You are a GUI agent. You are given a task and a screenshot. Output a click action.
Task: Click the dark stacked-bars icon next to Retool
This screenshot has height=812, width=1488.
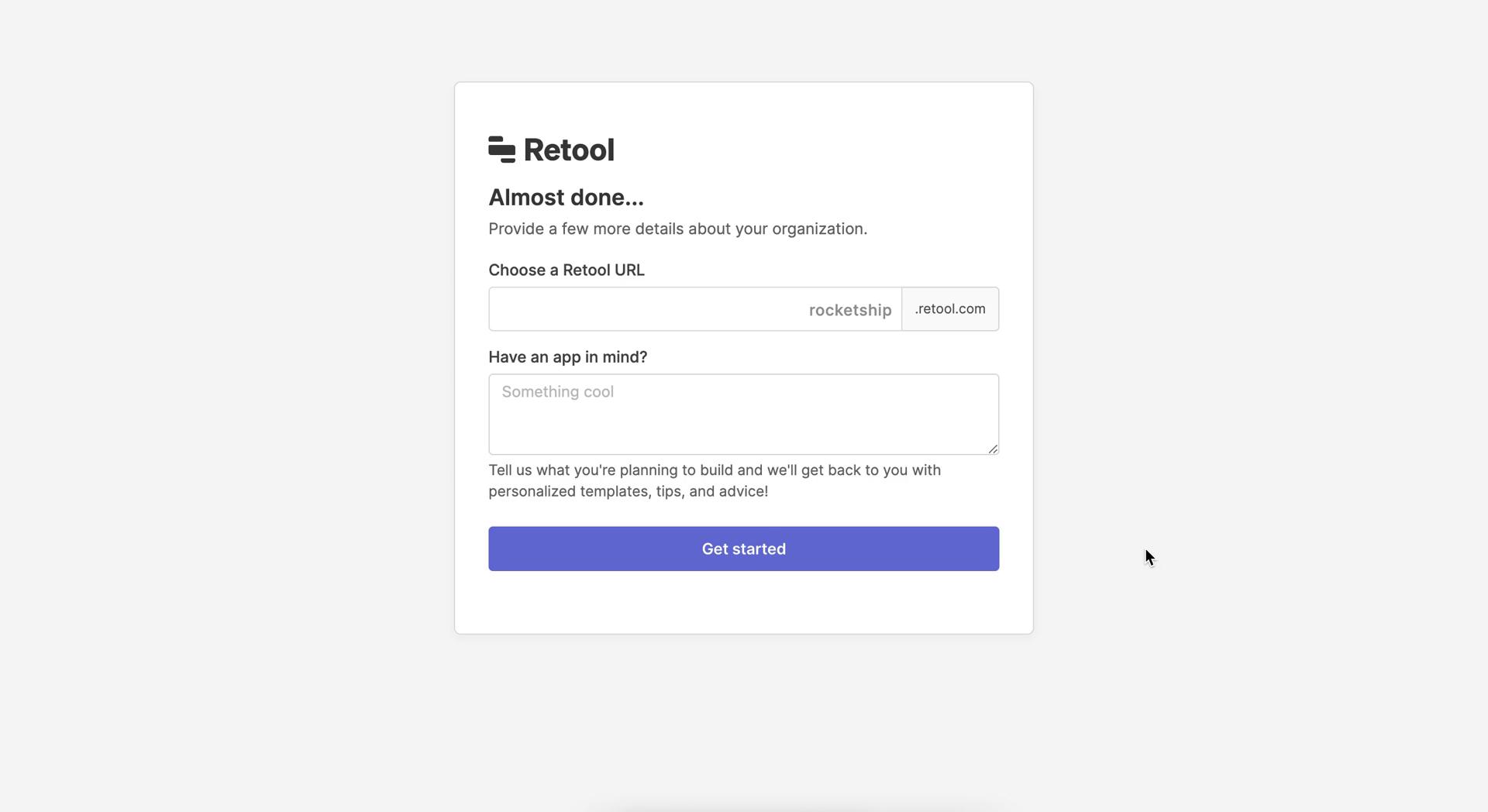(501, 149)
